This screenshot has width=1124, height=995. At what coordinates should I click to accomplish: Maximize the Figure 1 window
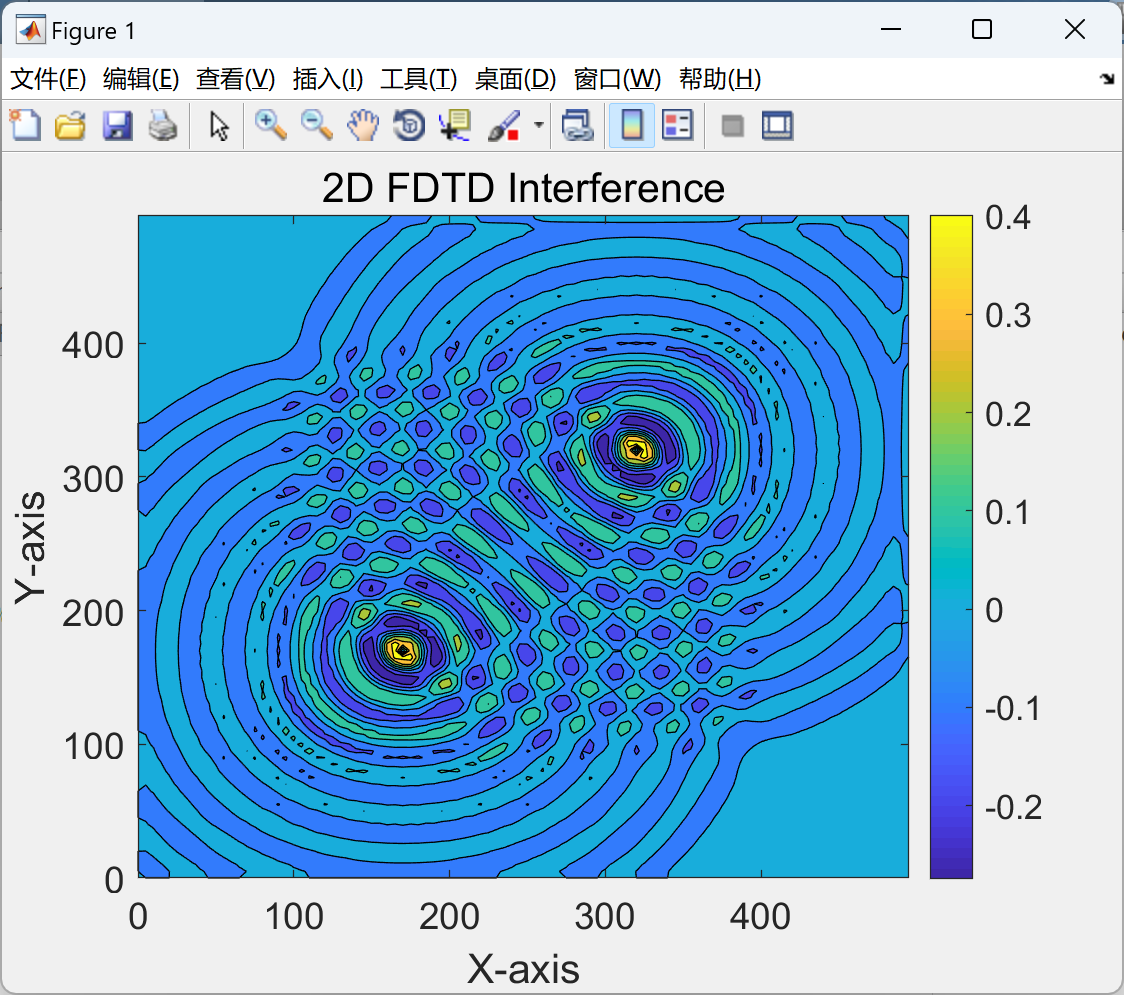coord(981,29)
